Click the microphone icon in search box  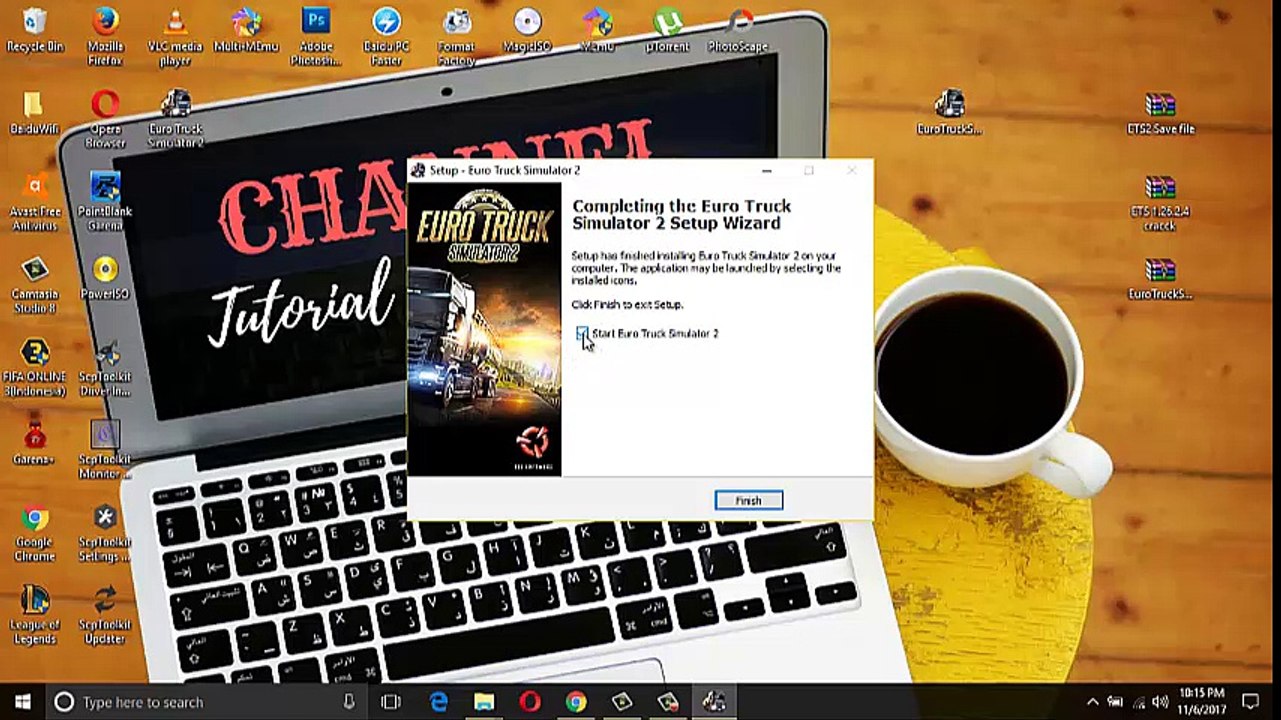click(349, 702)
